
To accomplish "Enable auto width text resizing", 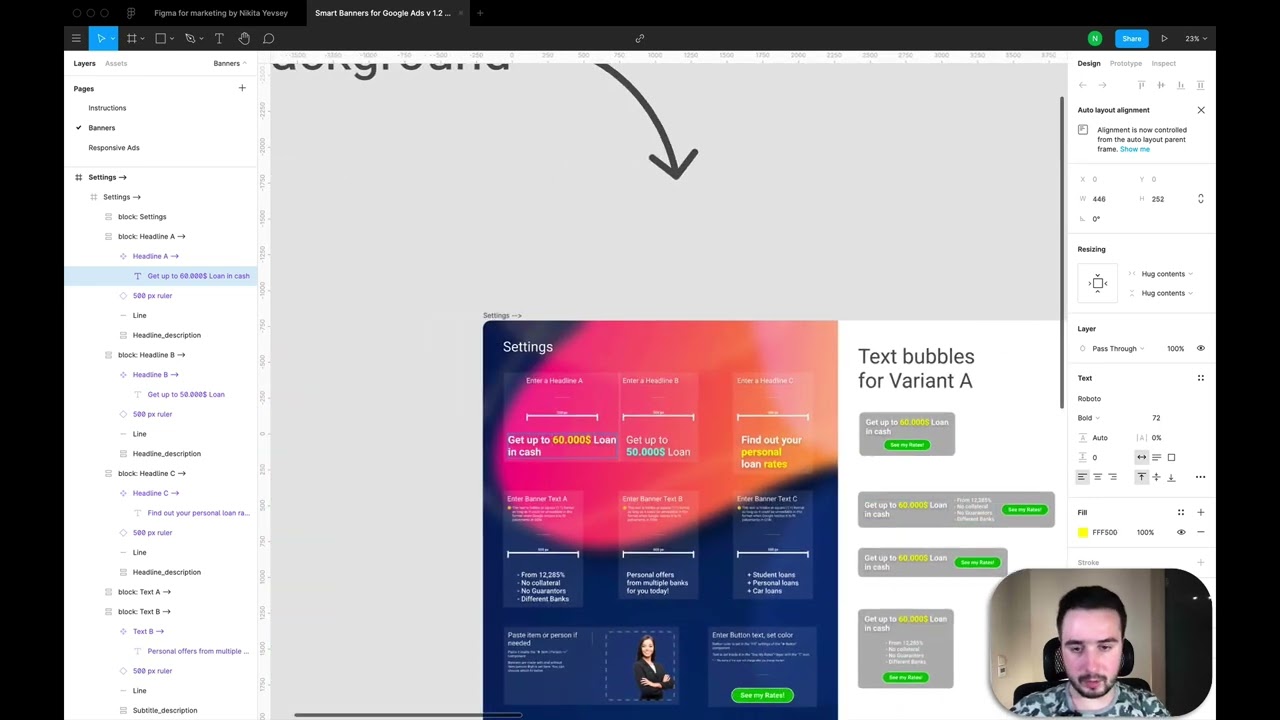I will pyautogui.click(x=1142, y=457).
